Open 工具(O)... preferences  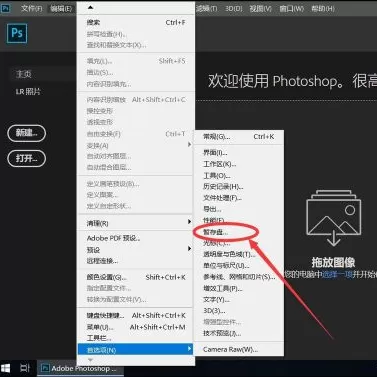point(239,175)
